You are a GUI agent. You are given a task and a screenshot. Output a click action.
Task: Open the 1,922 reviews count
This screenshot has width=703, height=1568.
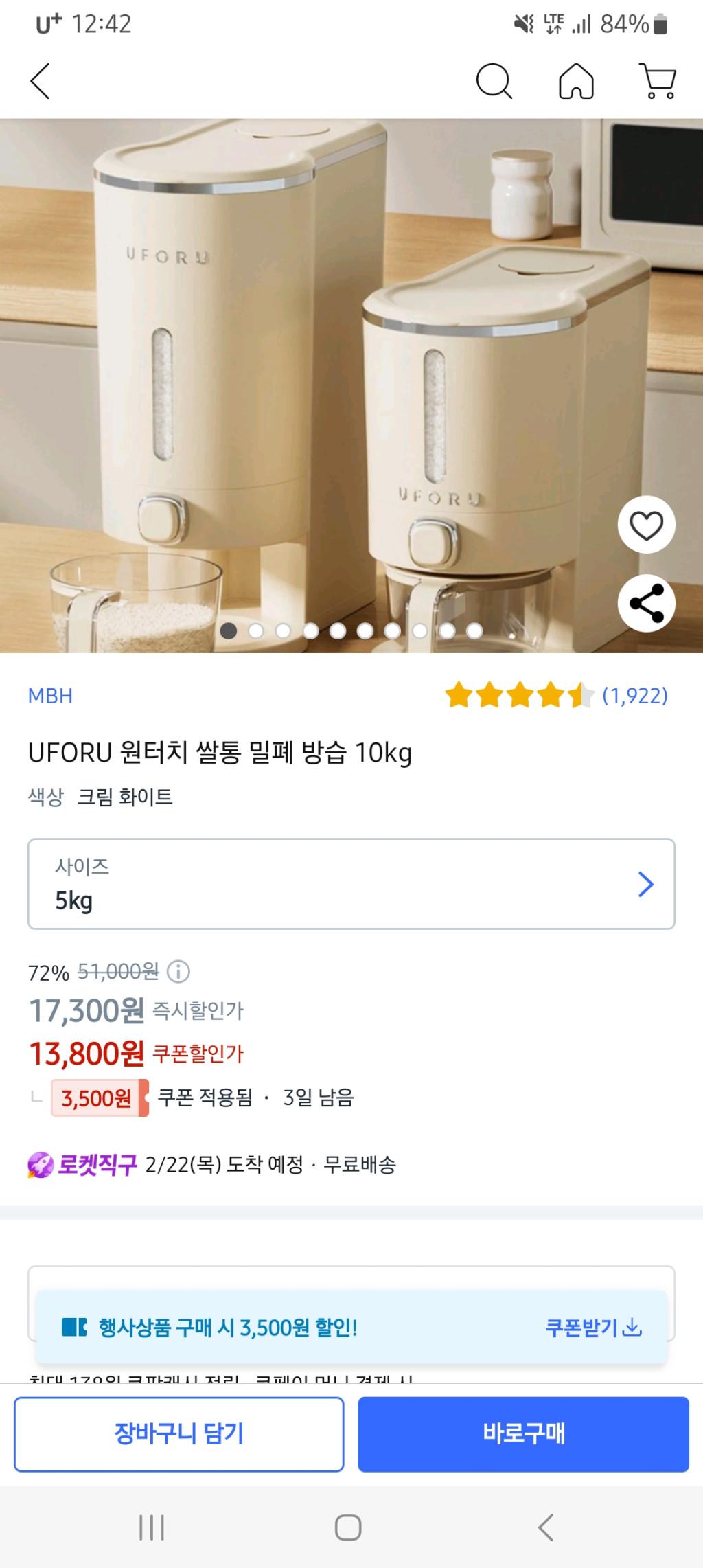tap(635, 696)
